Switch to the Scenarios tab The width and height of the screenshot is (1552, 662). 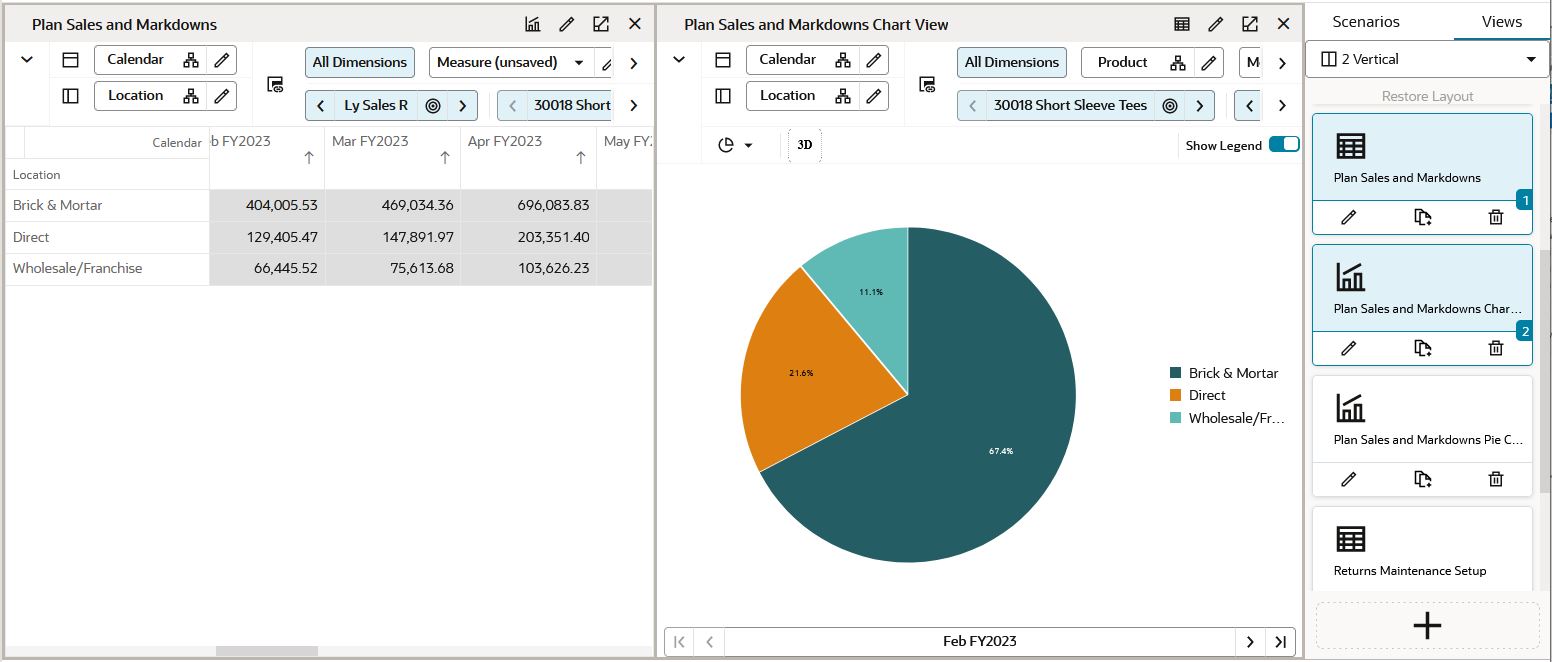pos(1366,21)
